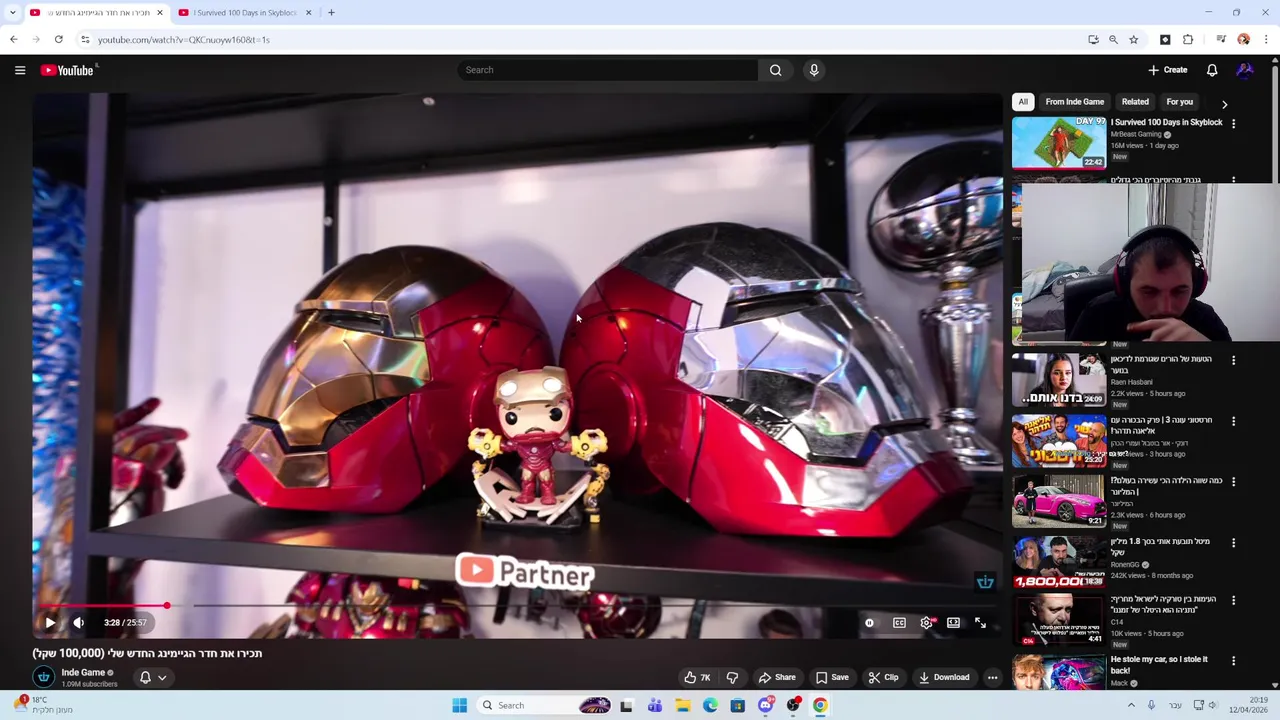Close the I Survived 100 Days tab
Viewport: 1280px width, 720px height.
(x=308, y=13)
